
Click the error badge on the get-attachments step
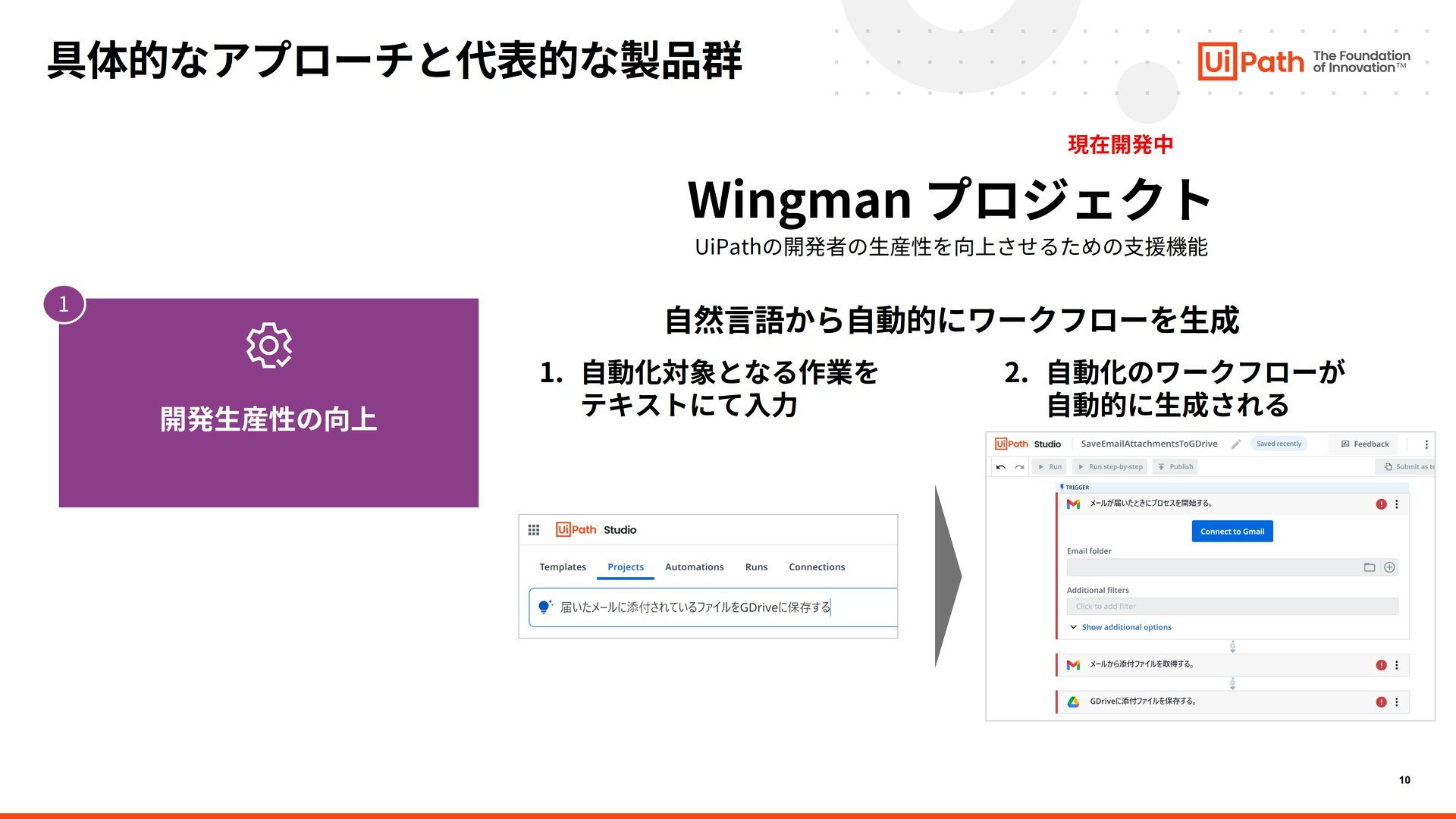(1381, 665)
